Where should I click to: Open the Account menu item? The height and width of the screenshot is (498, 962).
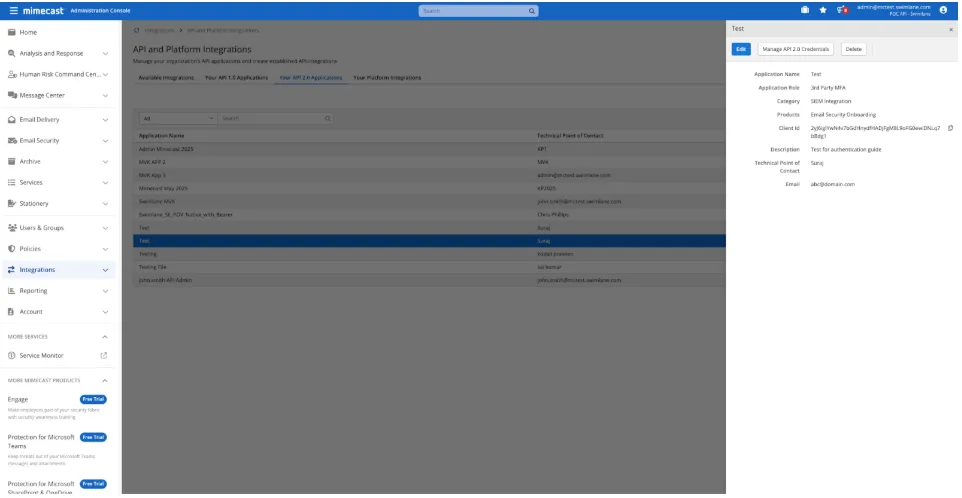point(58,312)
